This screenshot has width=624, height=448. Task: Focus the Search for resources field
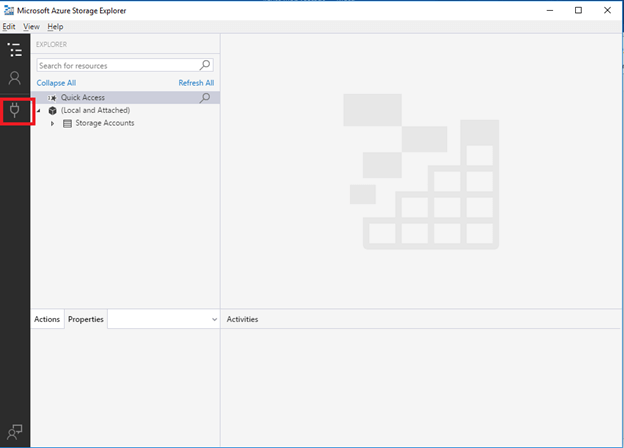[125, 65]
